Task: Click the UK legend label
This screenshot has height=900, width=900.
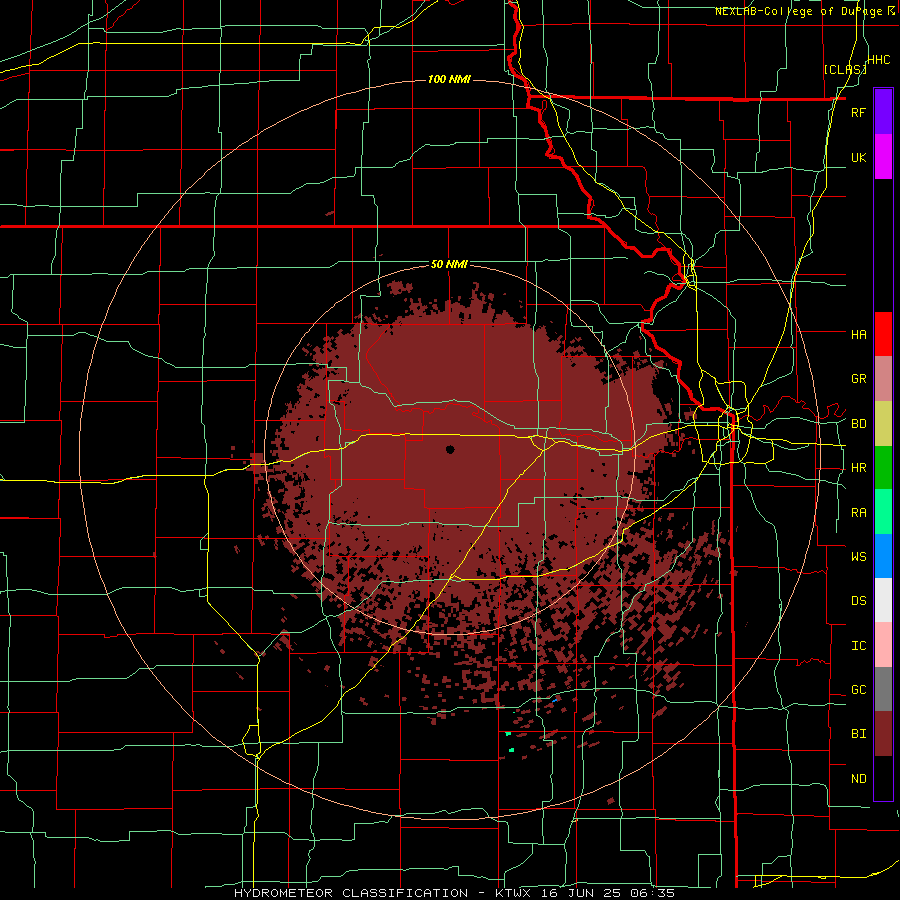Action: click(858, 157)
